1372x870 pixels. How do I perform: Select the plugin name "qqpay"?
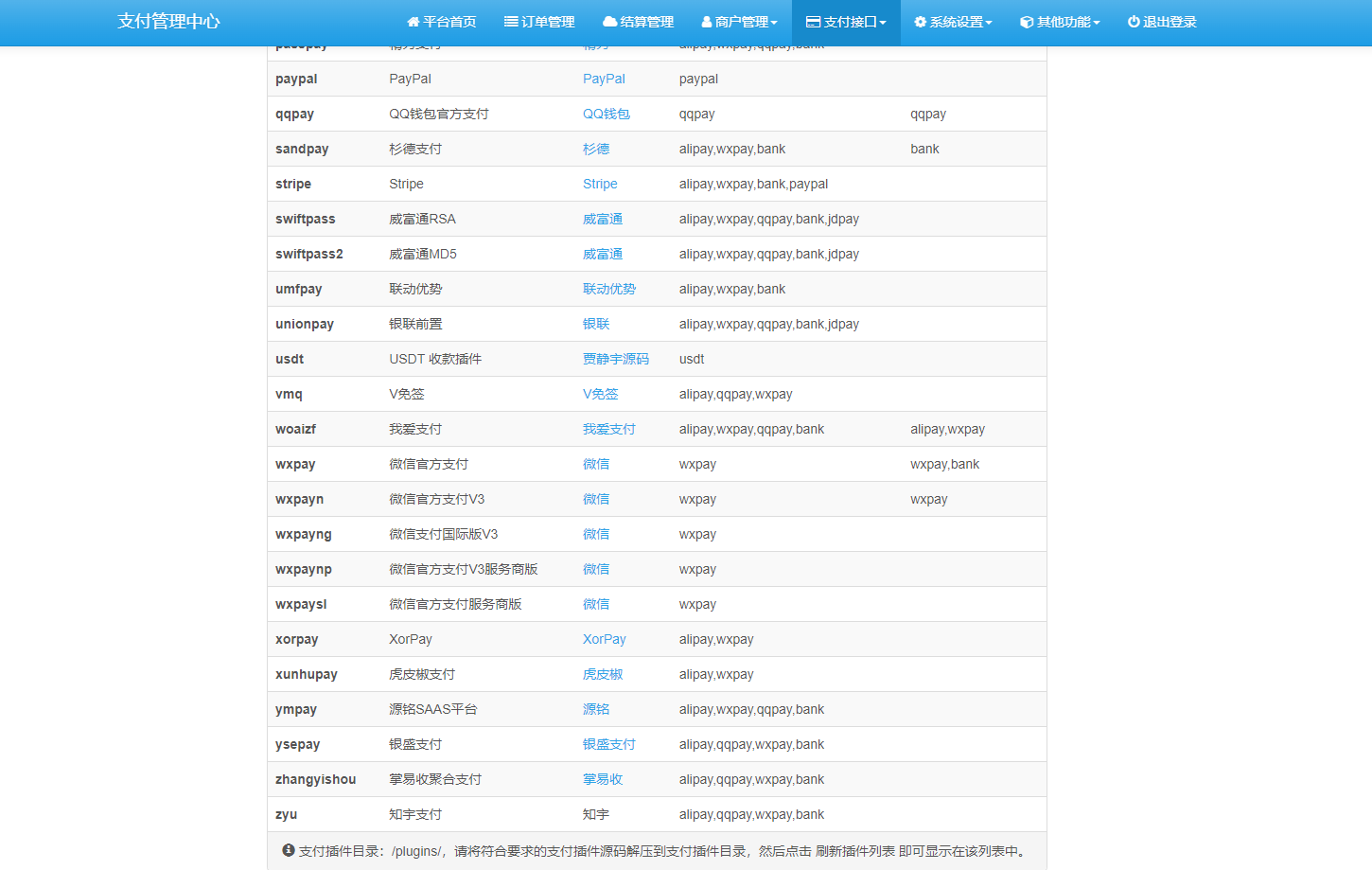[x=294, y=114]
